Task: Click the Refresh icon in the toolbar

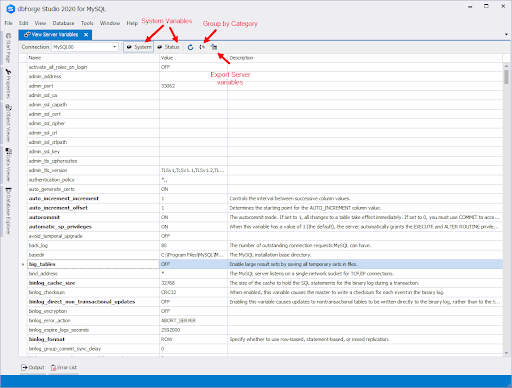Action: 190,47
